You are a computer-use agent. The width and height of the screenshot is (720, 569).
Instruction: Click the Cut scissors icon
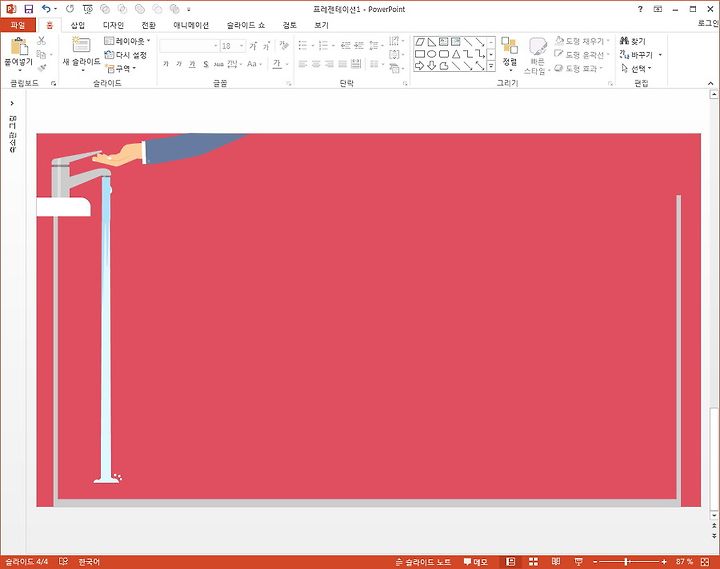[x=41, y=41]
